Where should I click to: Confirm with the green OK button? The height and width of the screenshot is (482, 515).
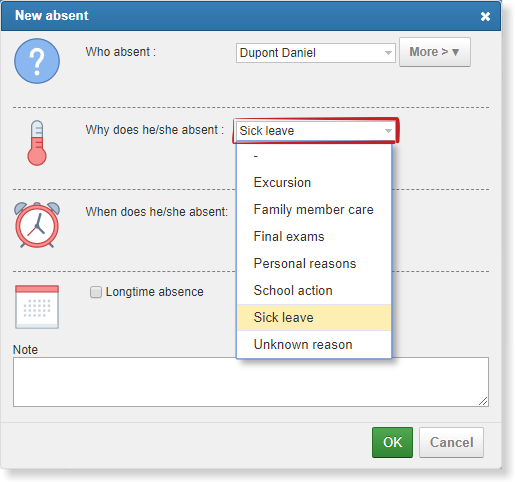392,442
